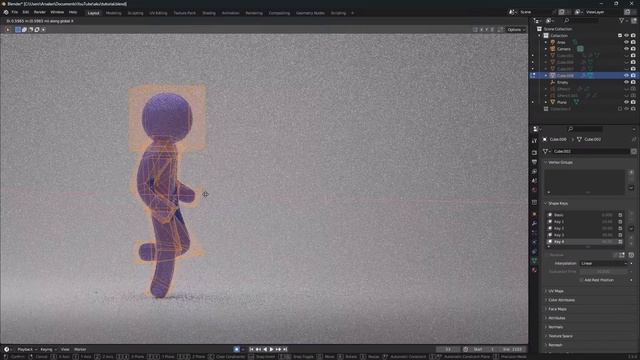Expand the Camera outliner item
This screenshot has height=360, width=640.
point(546,49)
